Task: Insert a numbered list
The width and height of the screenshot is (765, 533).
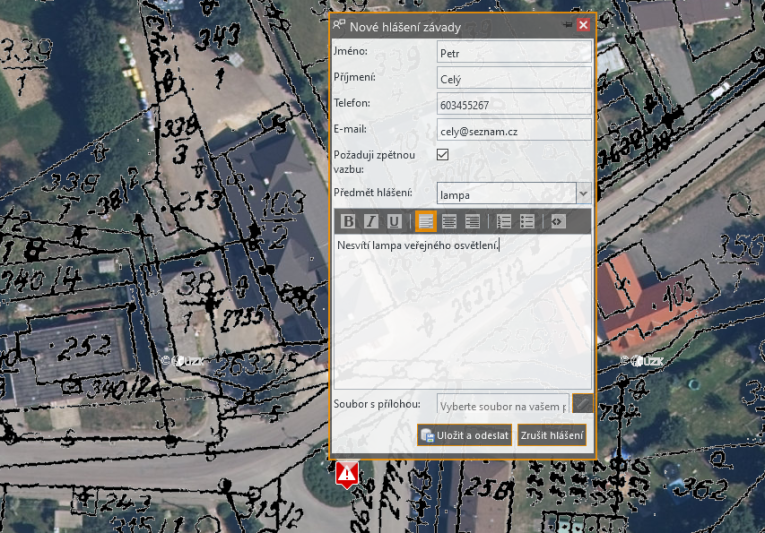Action: (x=503, y=222)
